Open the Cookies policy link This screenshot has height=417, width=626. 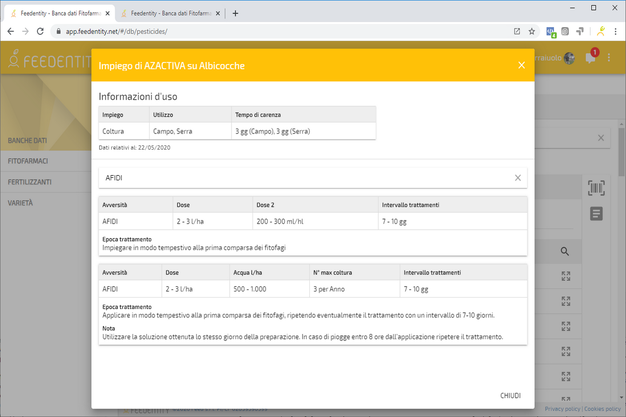(602, 410)
